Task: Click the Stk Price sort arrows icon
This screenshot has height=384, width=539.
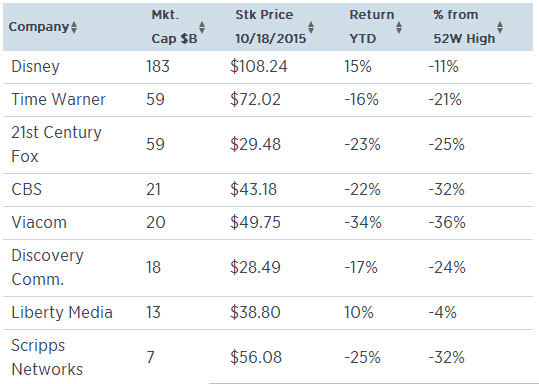Action: point(311,28)
